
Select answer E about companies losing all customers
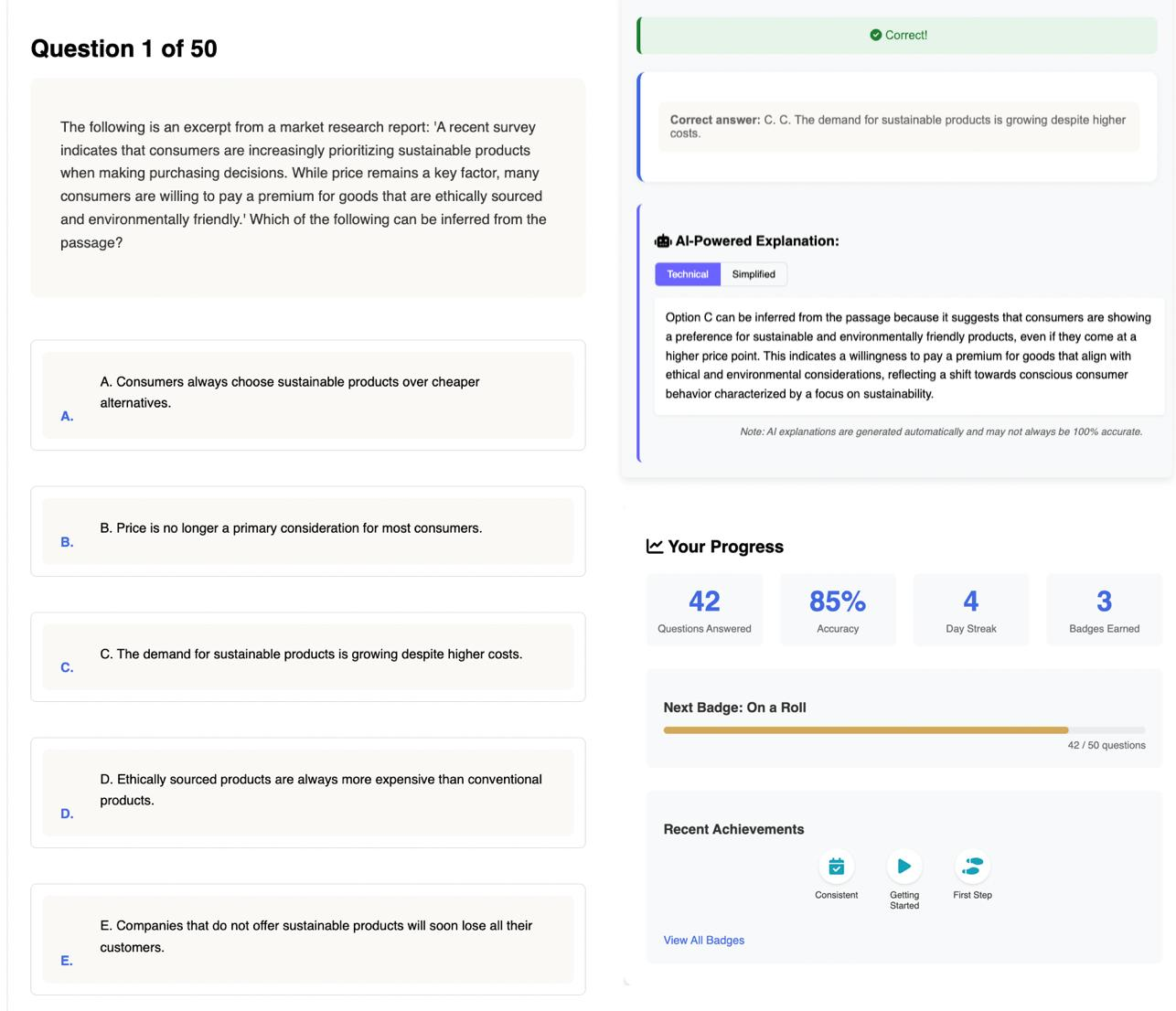(308, 939)
